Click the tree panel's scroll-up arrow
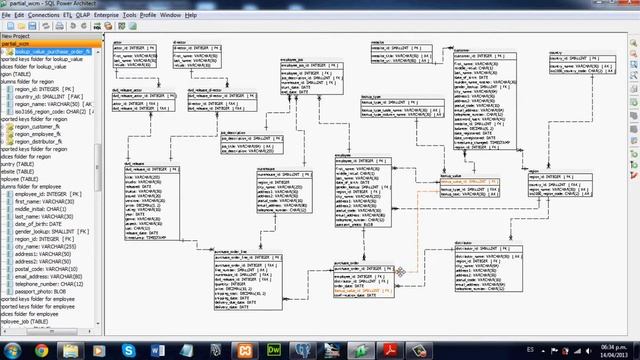This screenshot has width=640, height=360. point(98,52)
